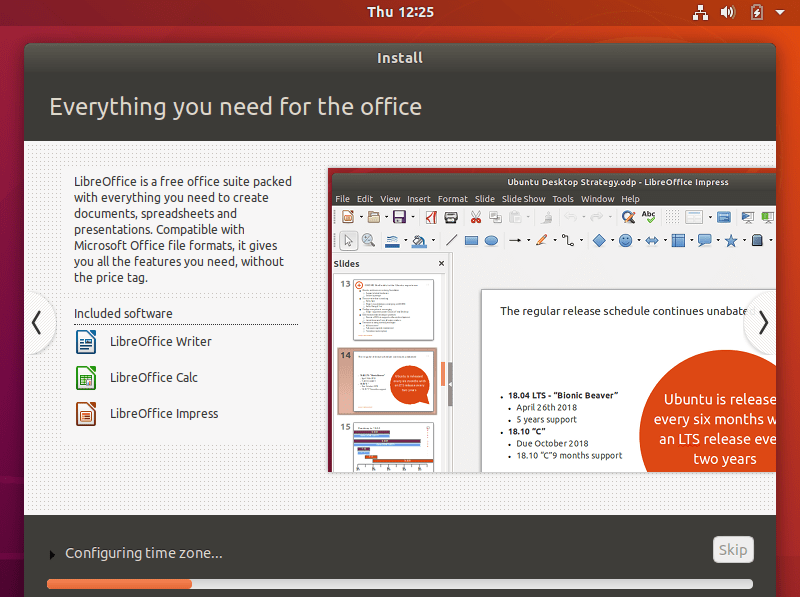
Task: Open the Format menu in Impress
Action: point(453,198)
